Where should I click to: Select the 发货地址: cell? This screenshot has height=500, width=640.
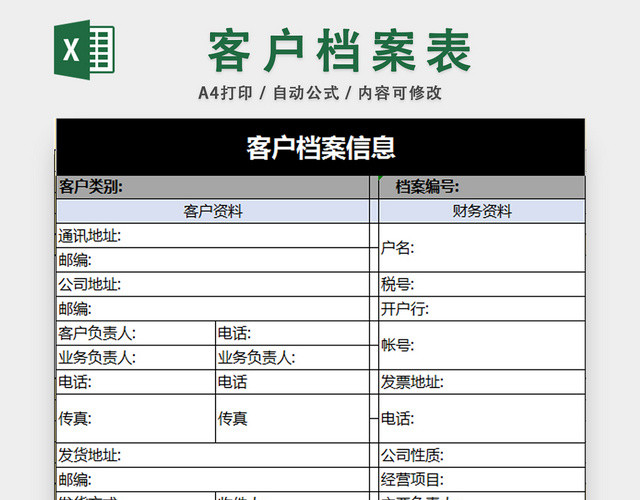pyautogui.click(x=213, y=455)
